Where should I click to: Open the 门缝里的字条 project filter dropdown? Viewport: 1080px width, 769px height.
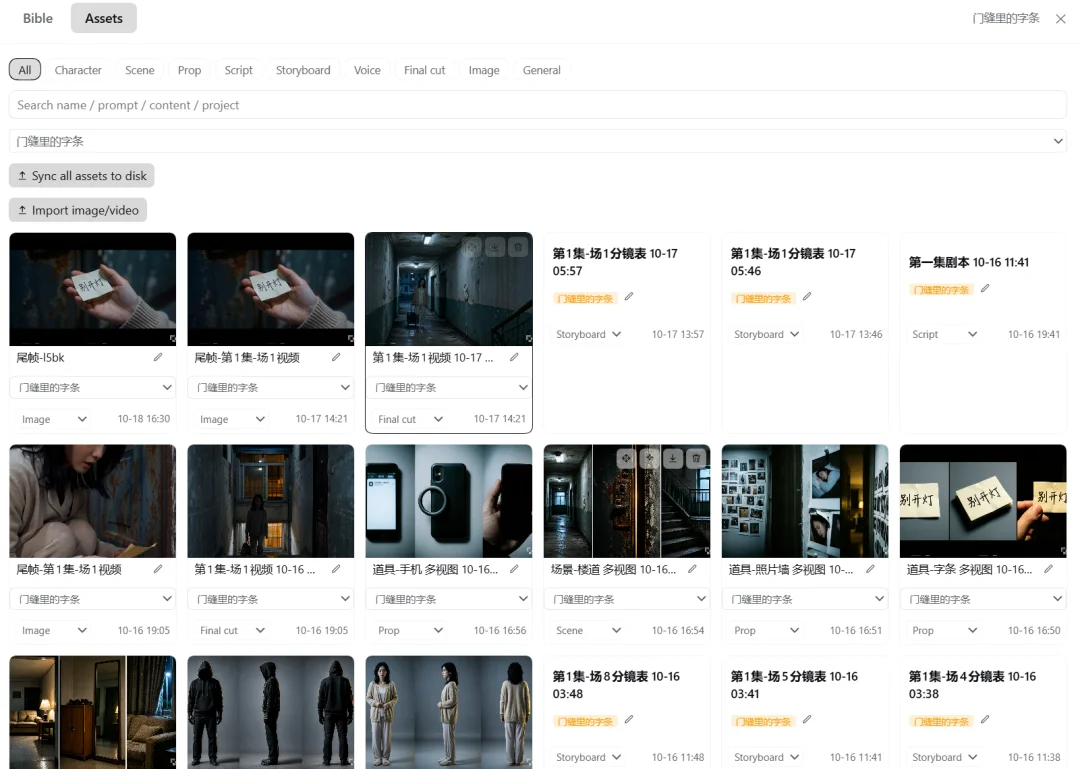(538, 141)
